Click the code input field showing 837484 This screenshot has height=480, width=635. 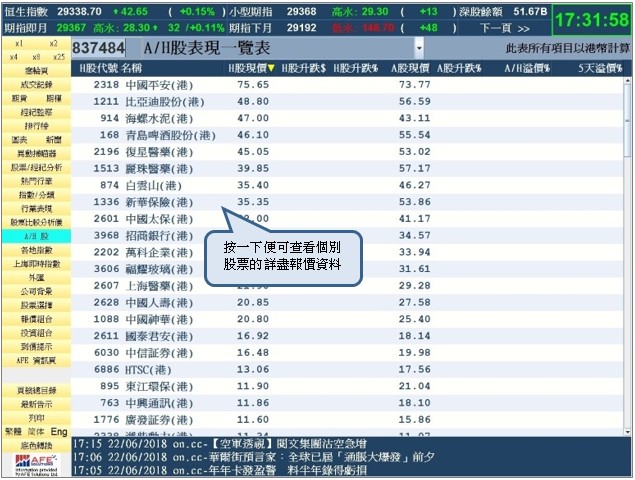tap(98, 48)
